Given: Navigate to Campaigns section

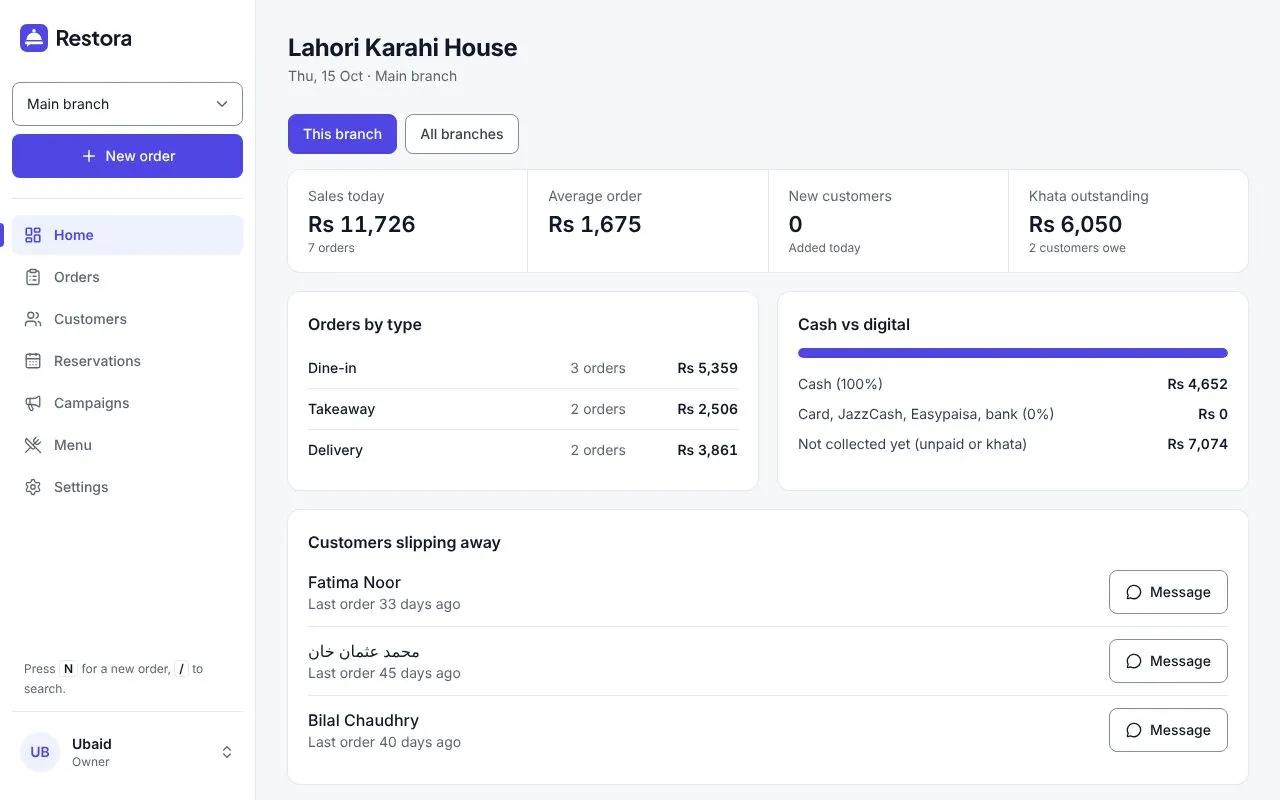Looking at the screenshot, I should pyautogui.click(x=127, y=403).
